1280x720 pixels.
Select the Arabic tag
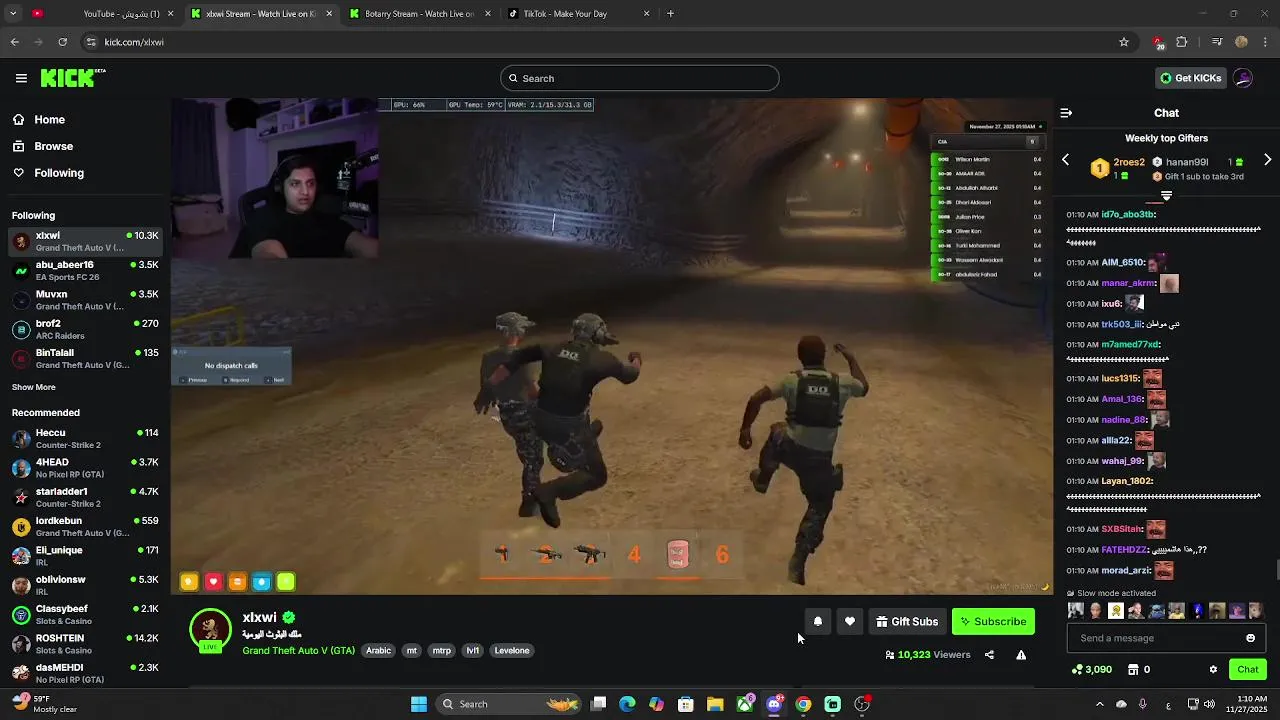pos(379,651)
